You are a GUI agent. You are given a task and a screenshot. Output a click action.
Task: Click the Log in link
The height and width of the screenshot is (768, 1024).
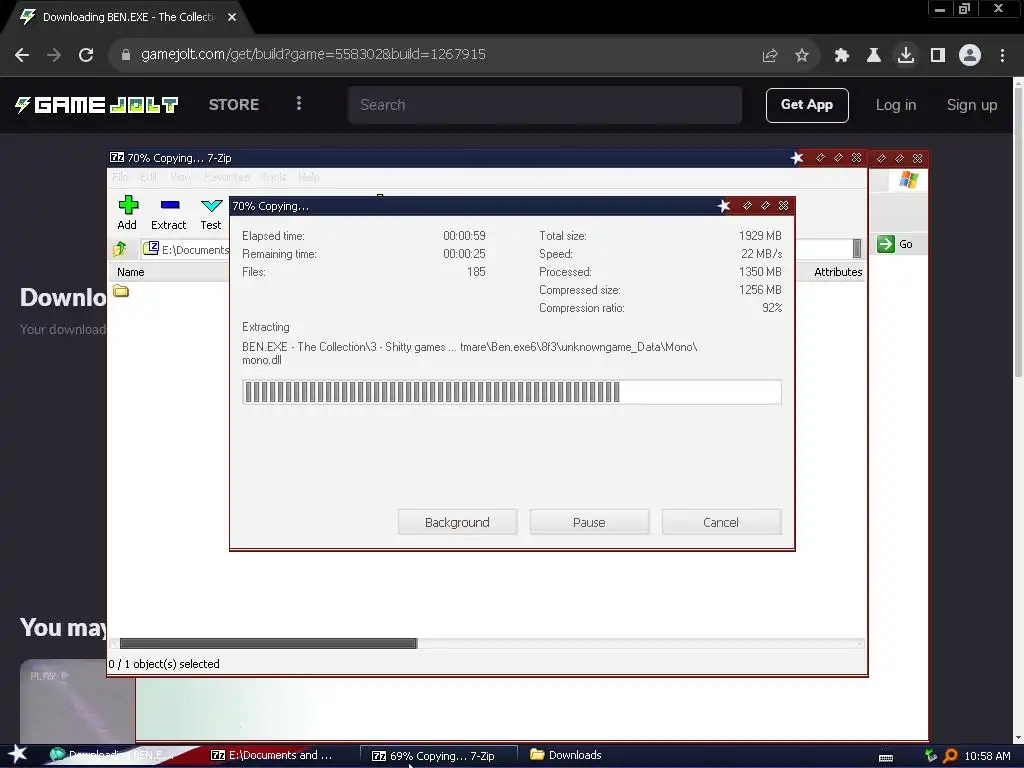pos(896,105)
